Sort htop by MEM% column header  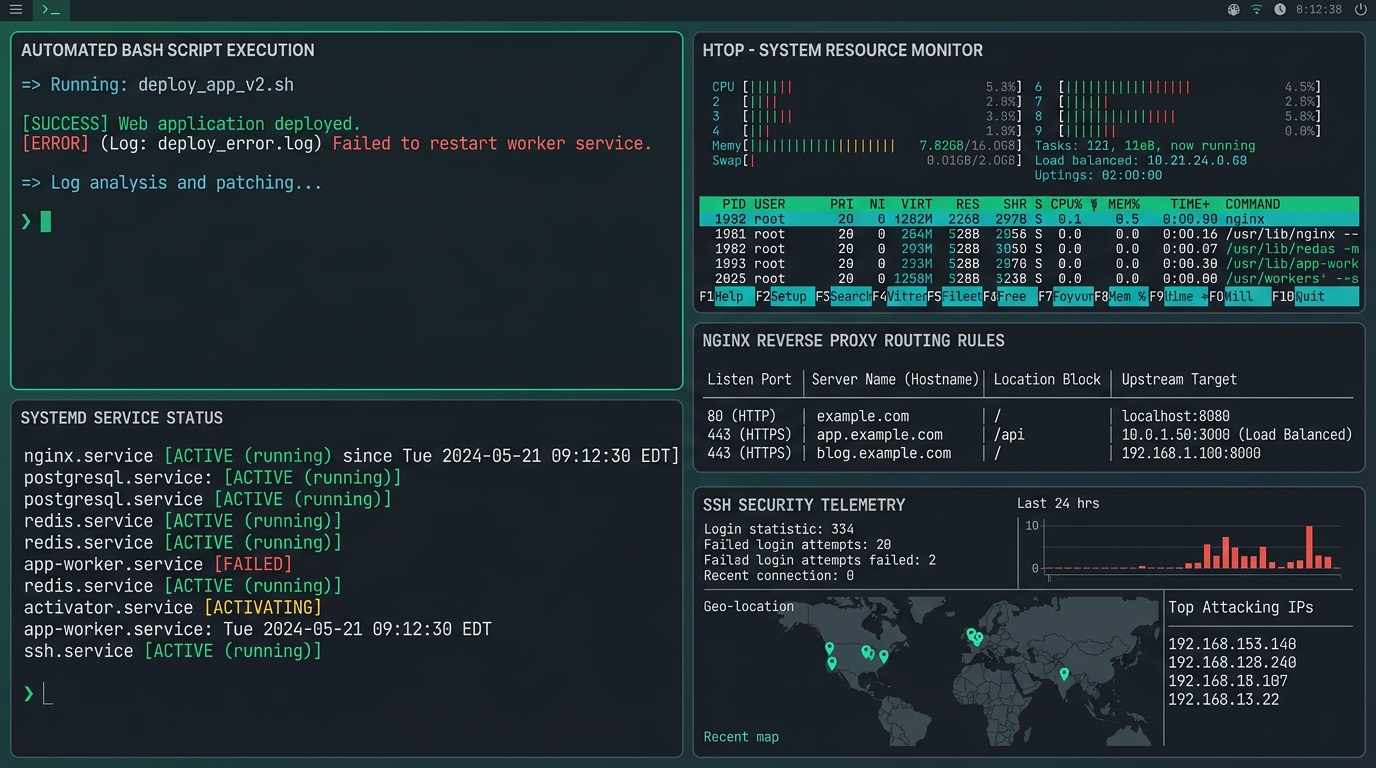coord(1124,204)
